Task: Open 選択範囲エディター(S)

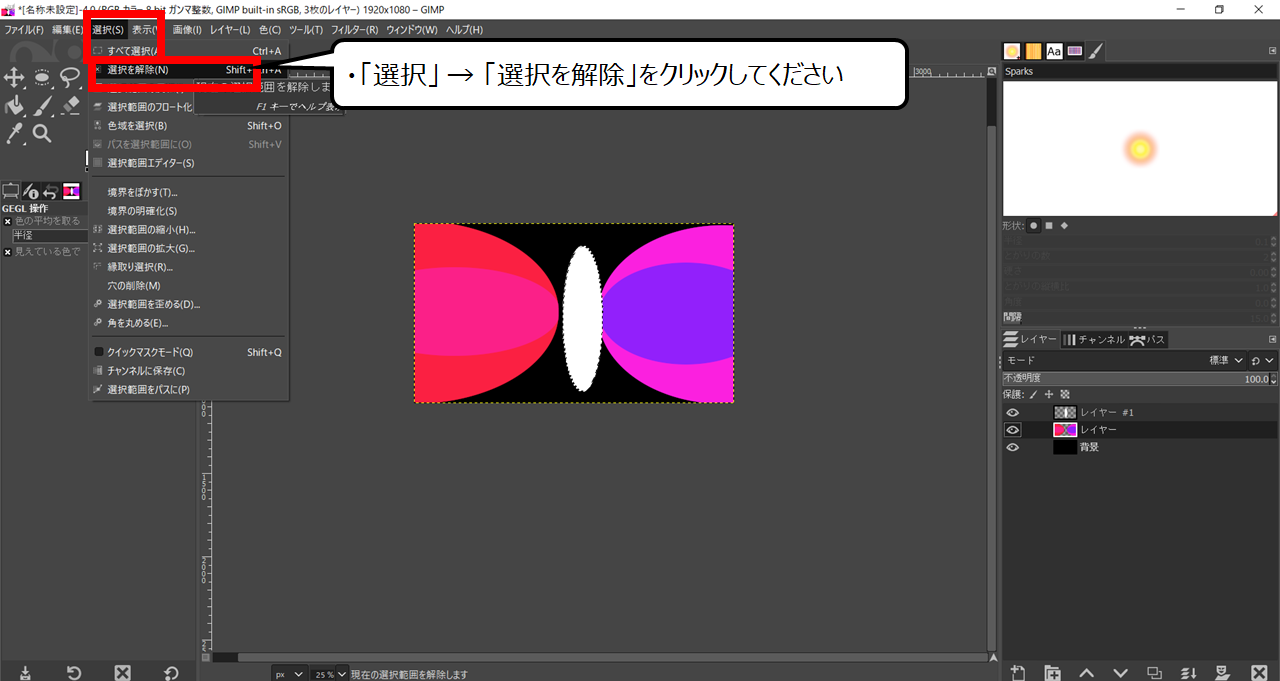Action: click(x=188, y=163)
